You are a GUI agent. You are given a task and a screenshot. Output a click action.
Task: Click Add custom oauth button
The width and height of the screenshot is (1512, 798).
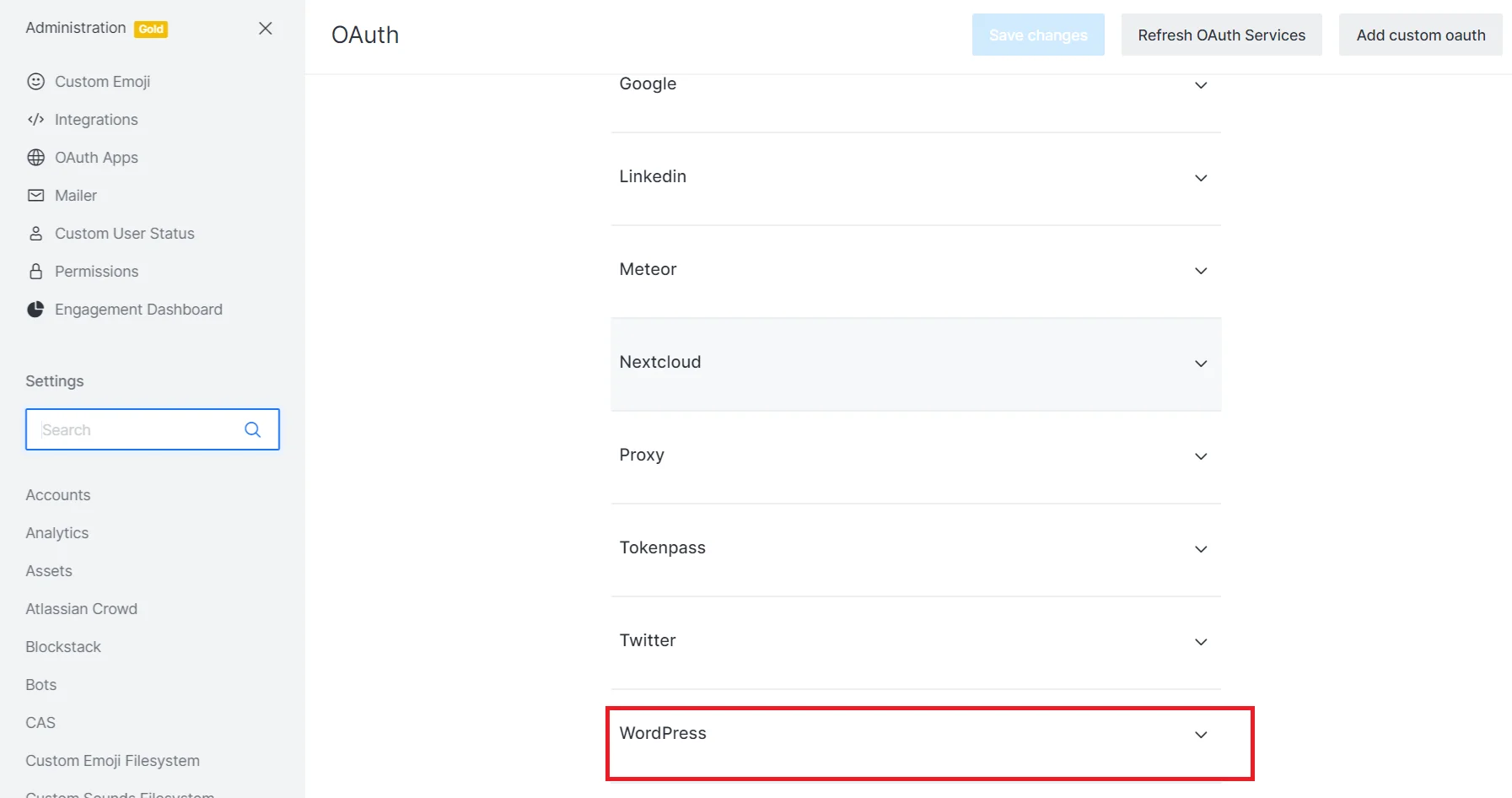[x=1420, y=35]
